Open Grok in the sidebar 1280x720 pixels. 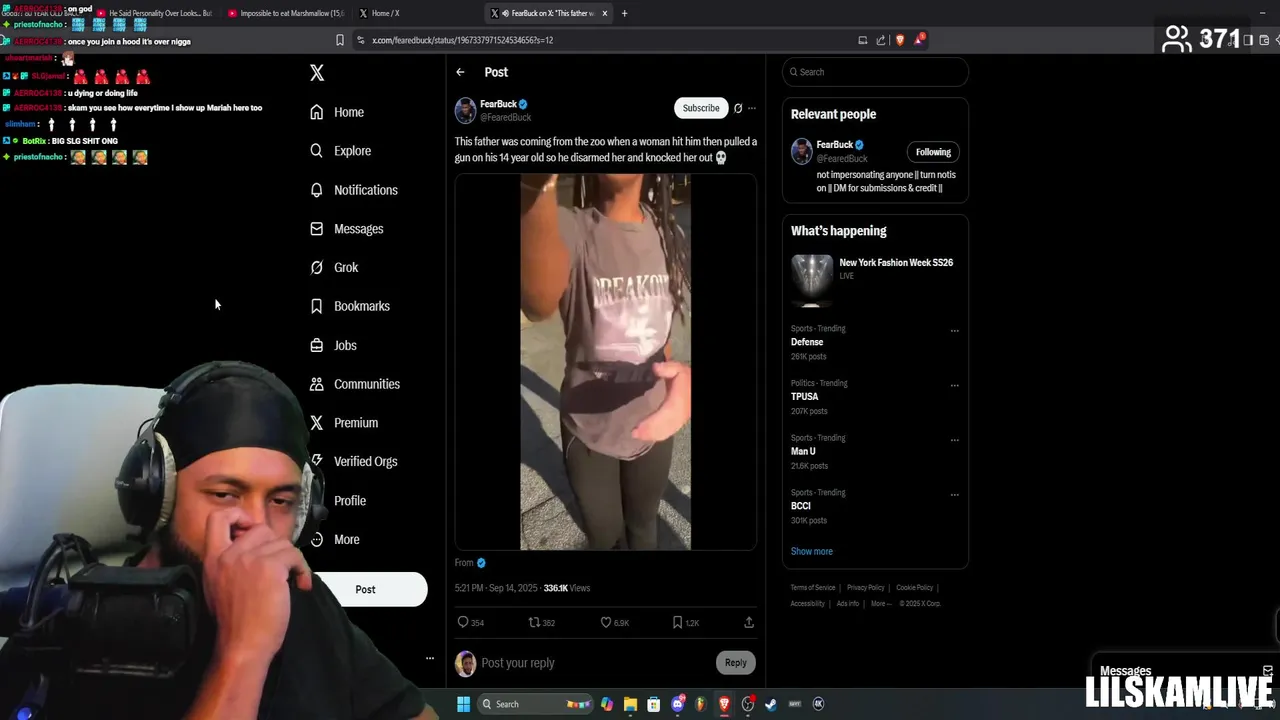(333, 267)
